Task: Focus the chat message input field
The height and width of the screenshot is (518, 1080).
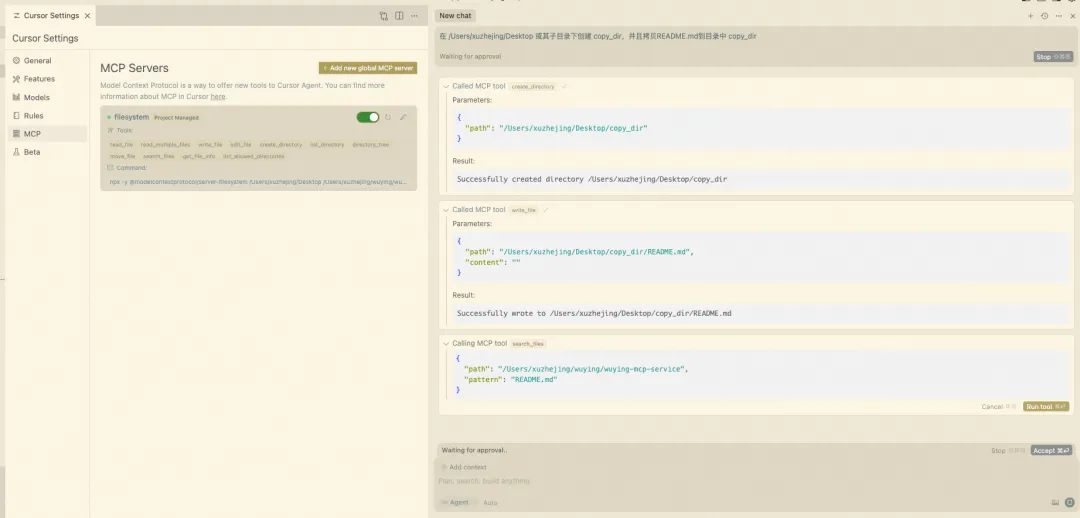Action: [700, 481]
